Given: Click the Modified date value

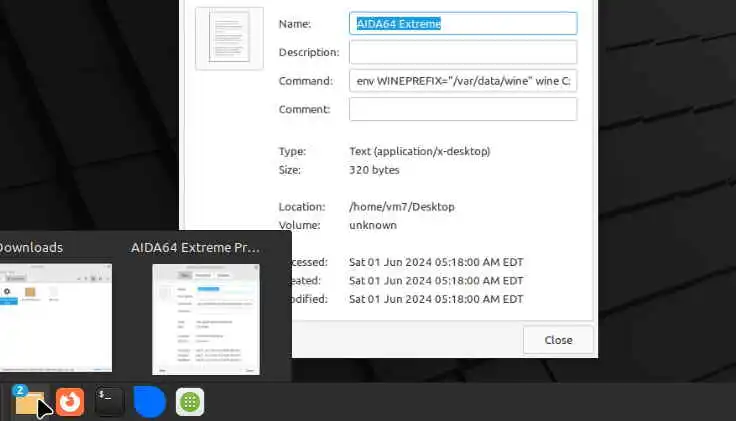Looking at the screenshot, I should pyautogui.click(x=436, y=299).
